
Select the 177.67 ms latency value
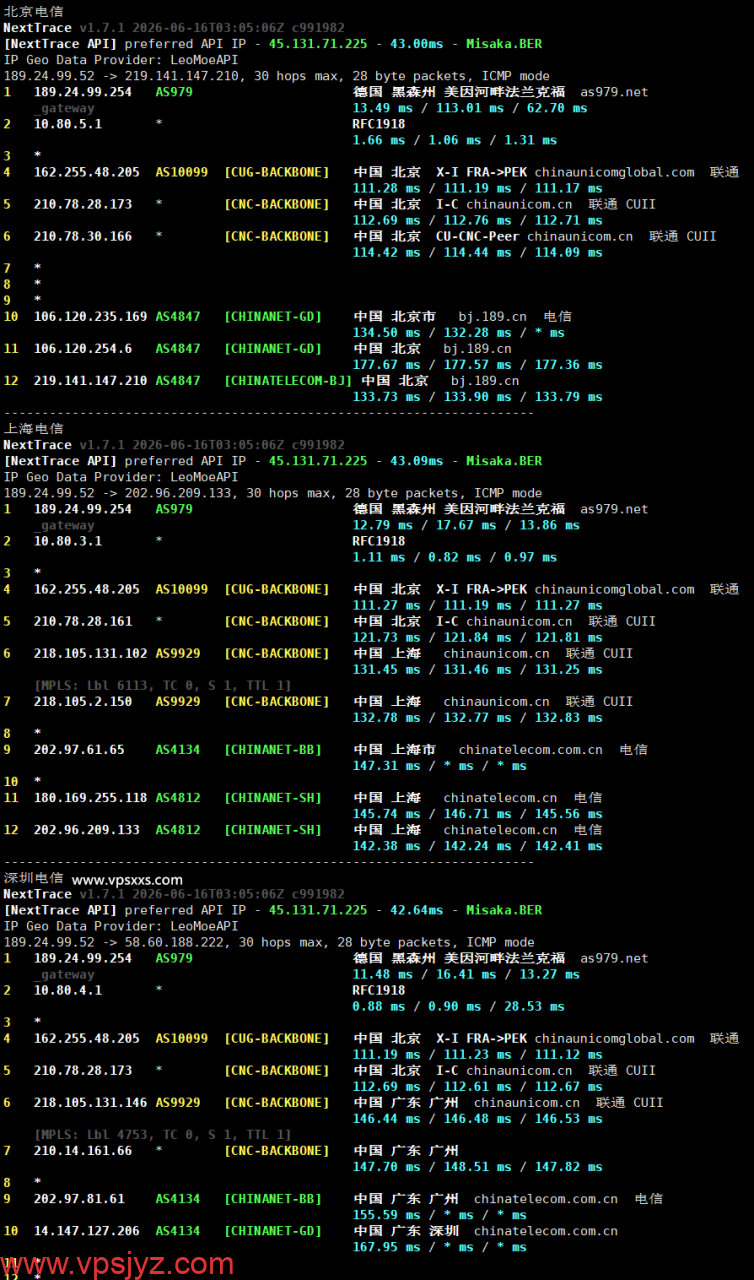point(389,364)
